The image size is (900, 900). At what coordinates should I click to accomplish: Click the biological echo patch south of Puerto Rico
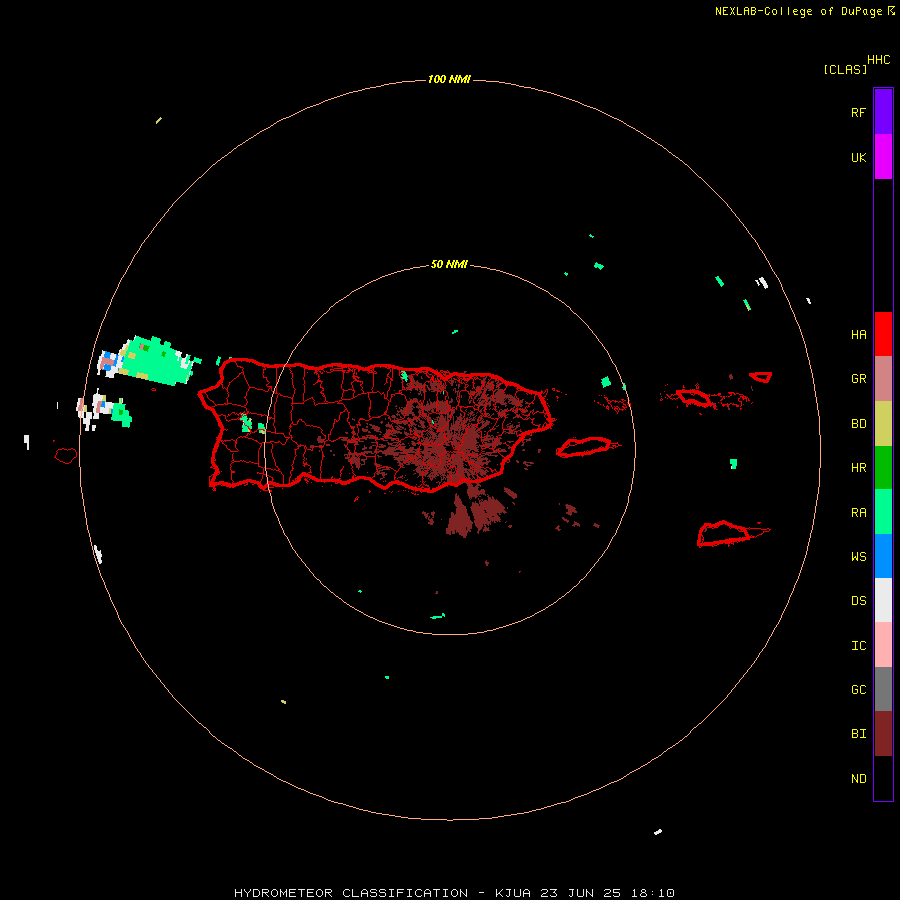[x=476, y=510]
